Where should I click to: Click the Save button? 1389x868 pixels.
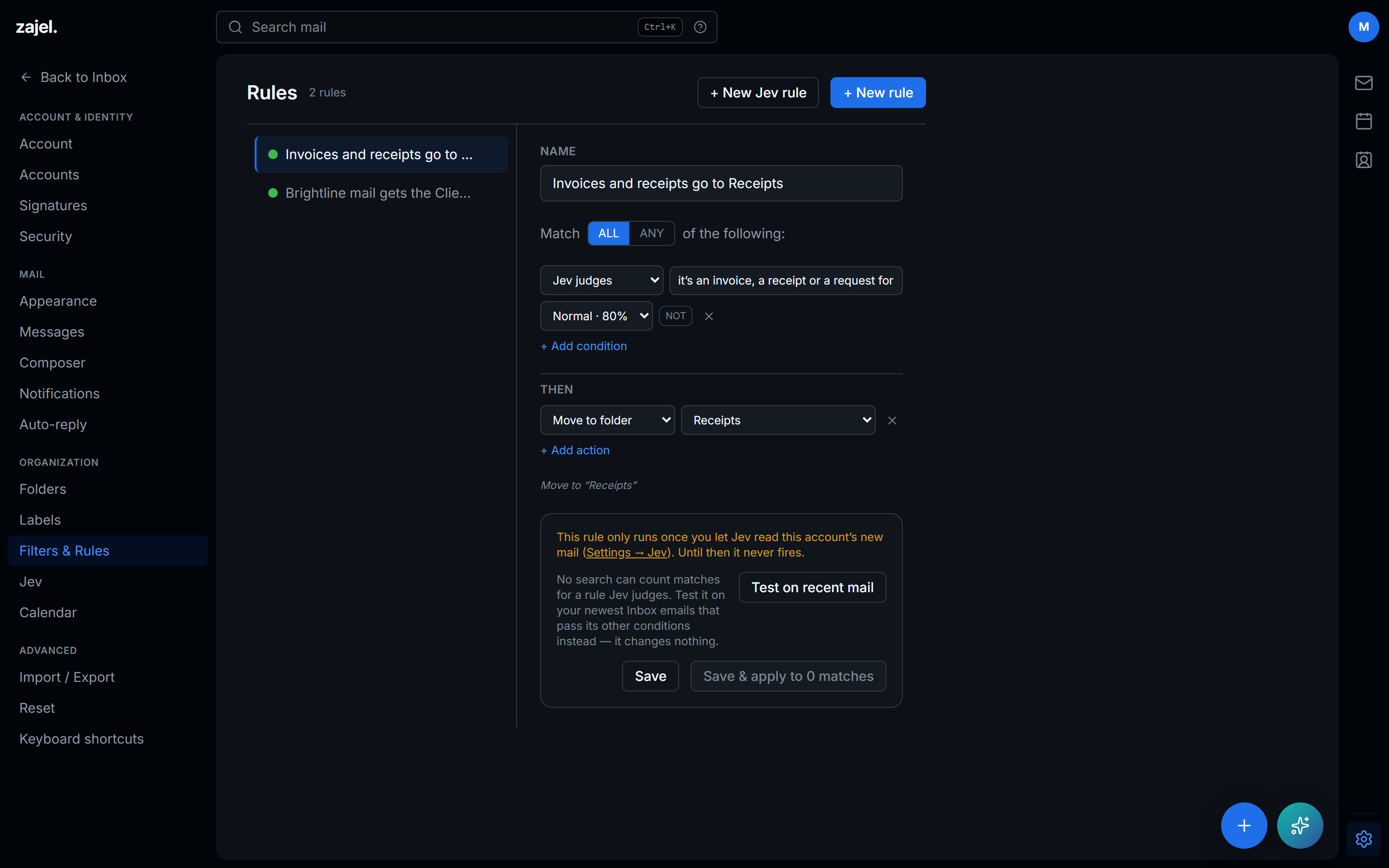click(x=650, y=676)
